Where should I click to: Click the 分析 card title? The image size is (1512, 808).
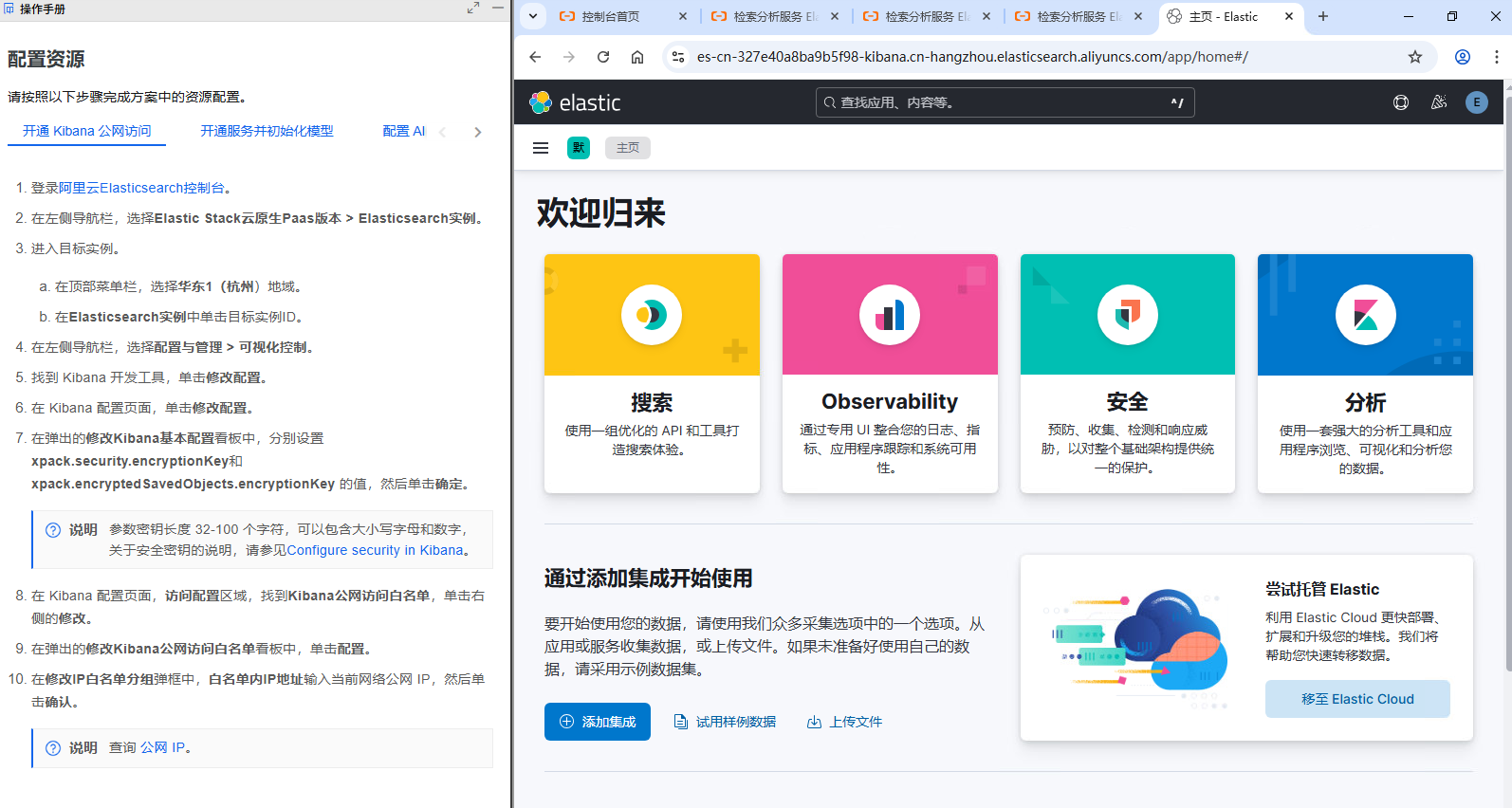[1366, 402]
